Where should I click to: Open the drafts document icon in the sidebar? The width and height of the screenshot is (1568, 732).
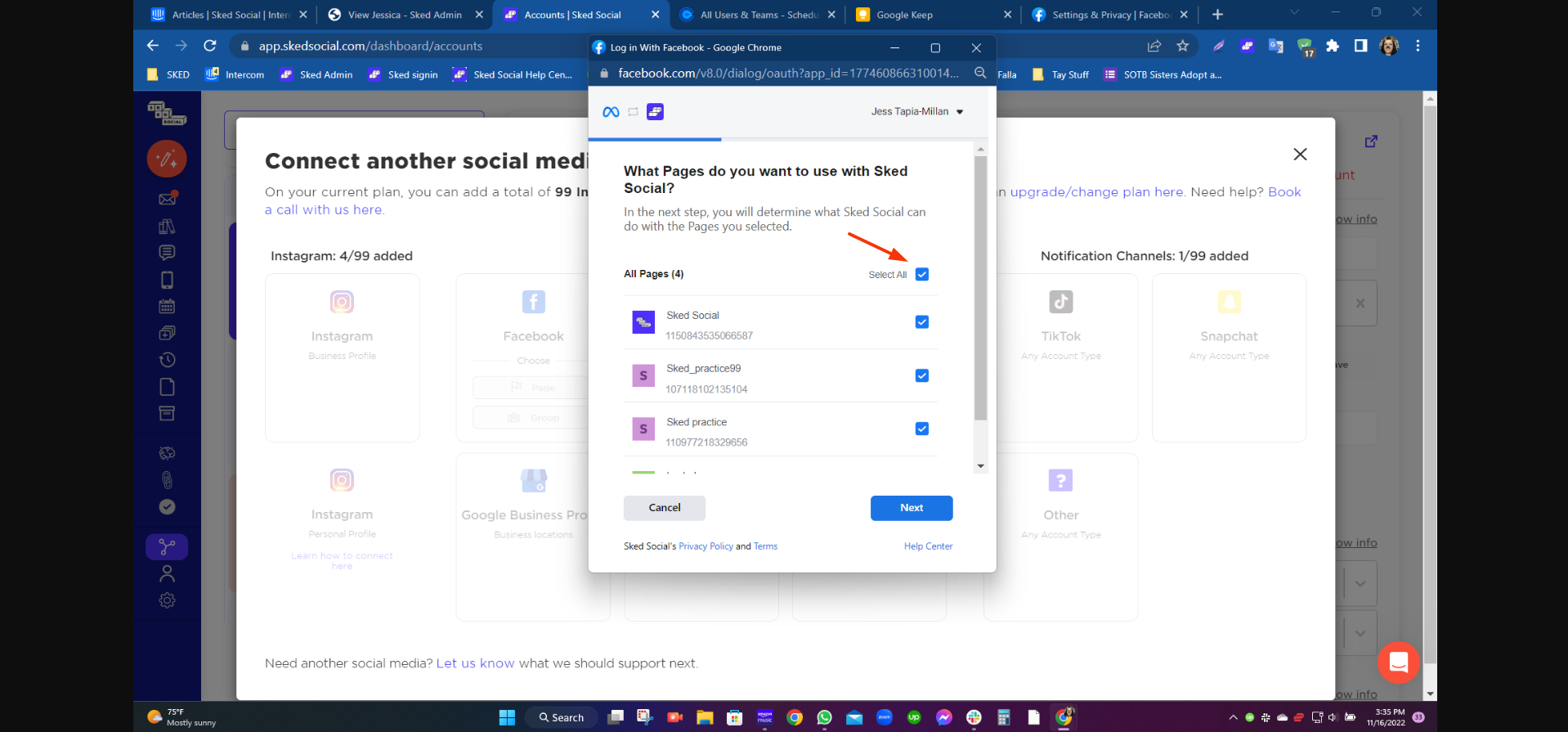167,387
